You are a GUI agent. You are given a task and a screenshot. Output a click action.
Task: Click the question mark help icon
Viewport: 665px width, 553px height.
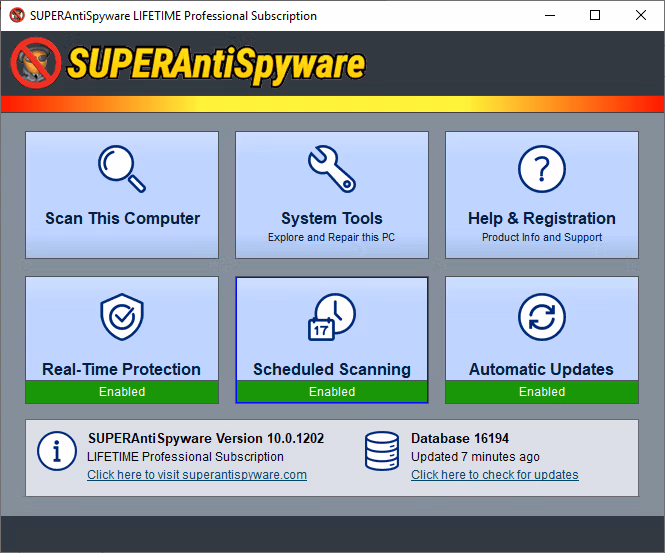tap(542, 169)
